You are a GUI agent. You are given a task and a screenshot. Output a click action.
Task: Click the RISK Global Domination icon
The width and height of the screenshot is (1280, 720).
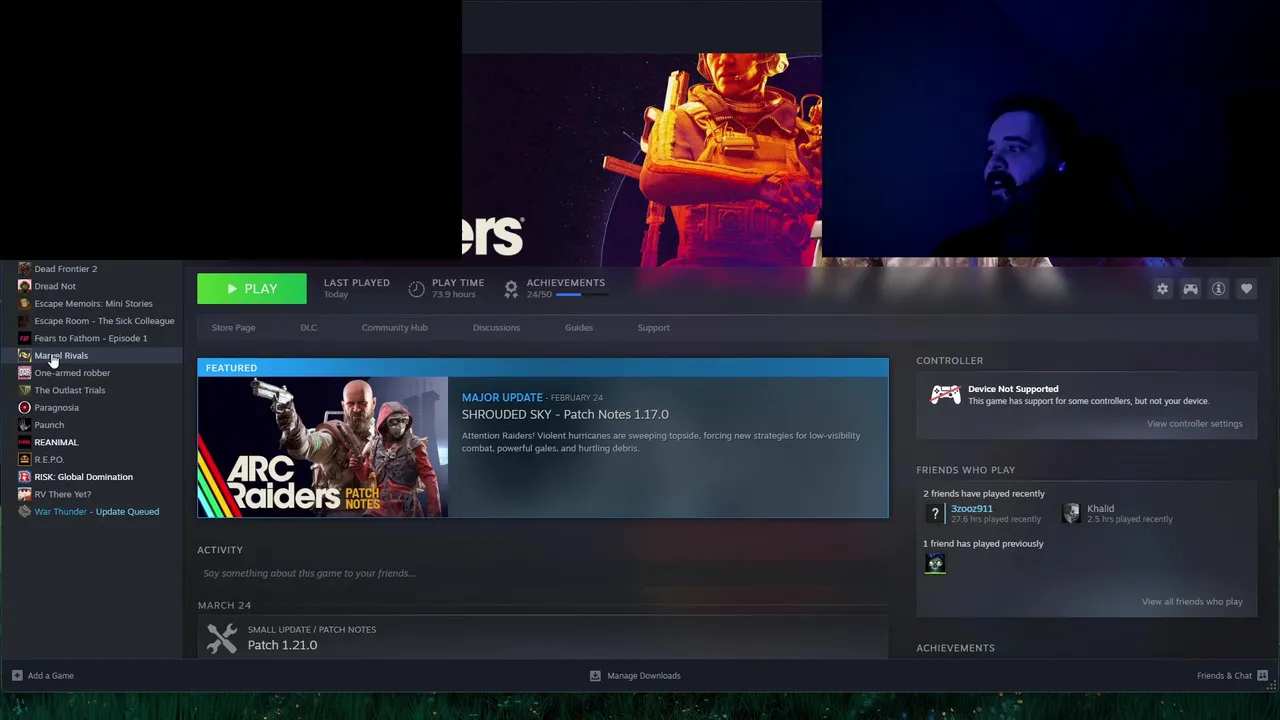(25, 477)
